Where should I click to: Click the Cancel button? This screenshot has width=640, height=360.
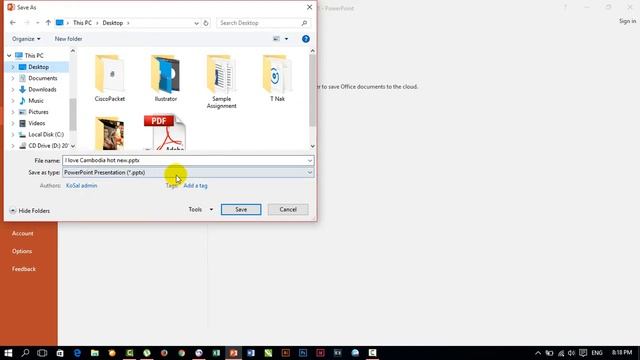(x=288, y=209)
